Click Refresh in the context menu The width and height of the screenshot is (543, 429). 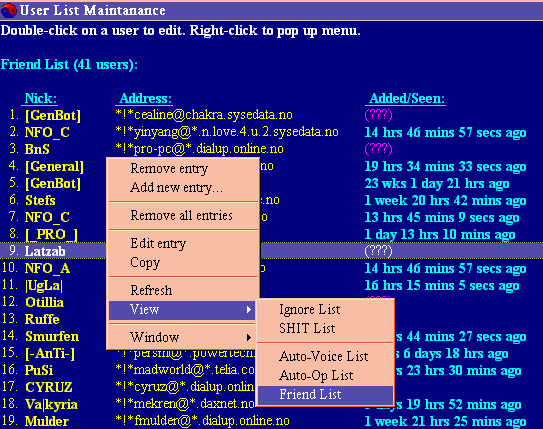151,291
